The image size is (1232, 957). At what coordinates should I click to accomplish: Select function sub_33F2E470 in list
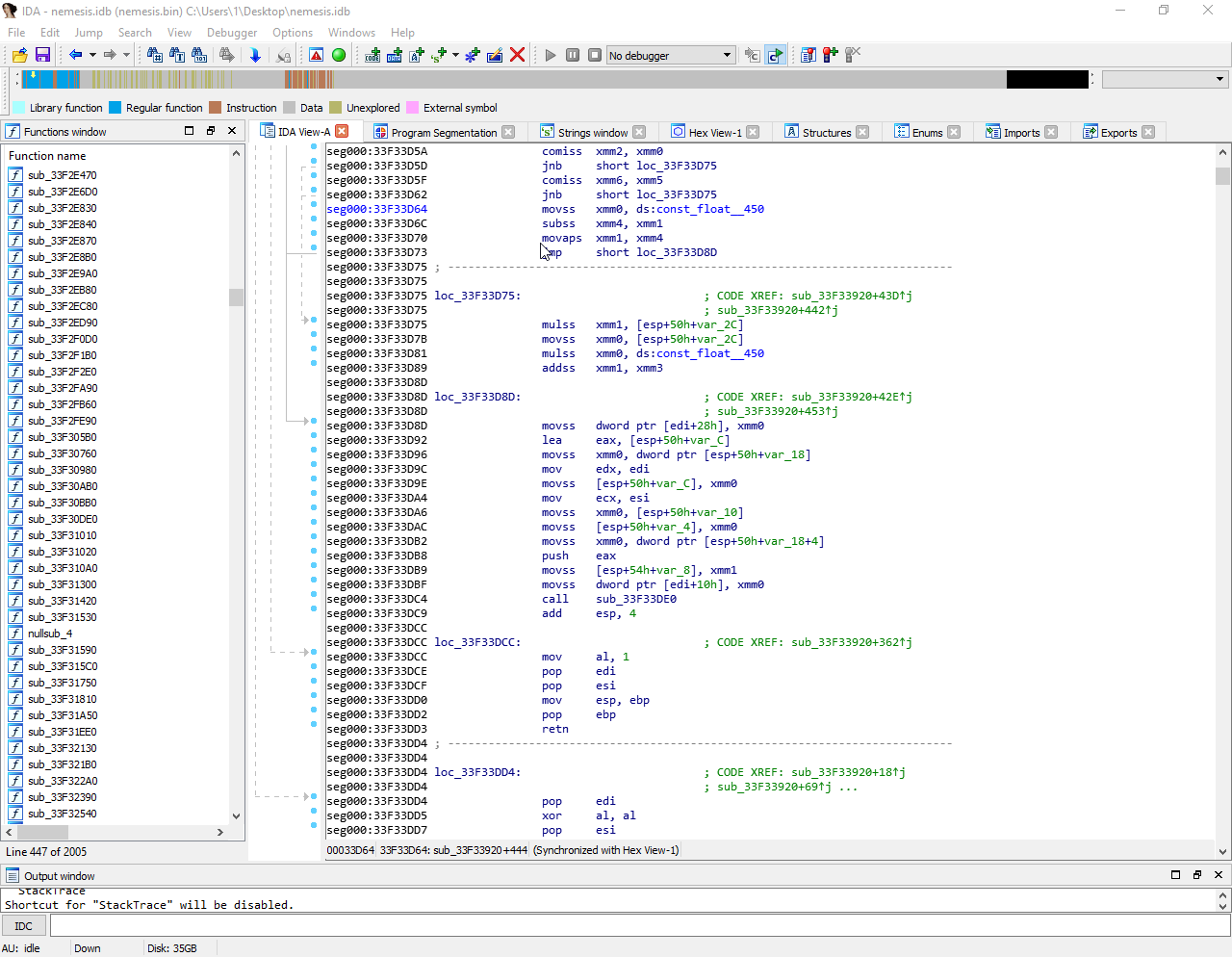[x=62, y=175]
